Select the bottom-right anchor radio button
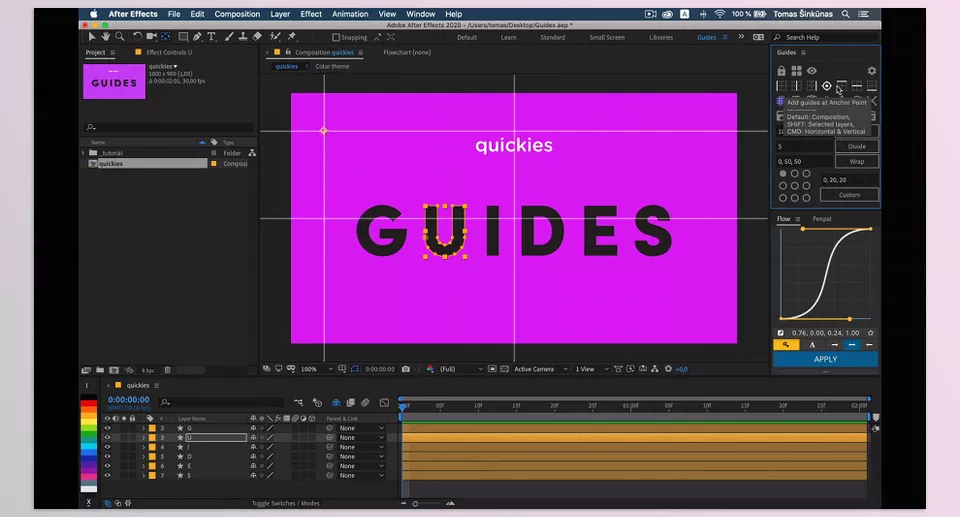This screenshot has height=517, width=960. click(x=806, y=198)
